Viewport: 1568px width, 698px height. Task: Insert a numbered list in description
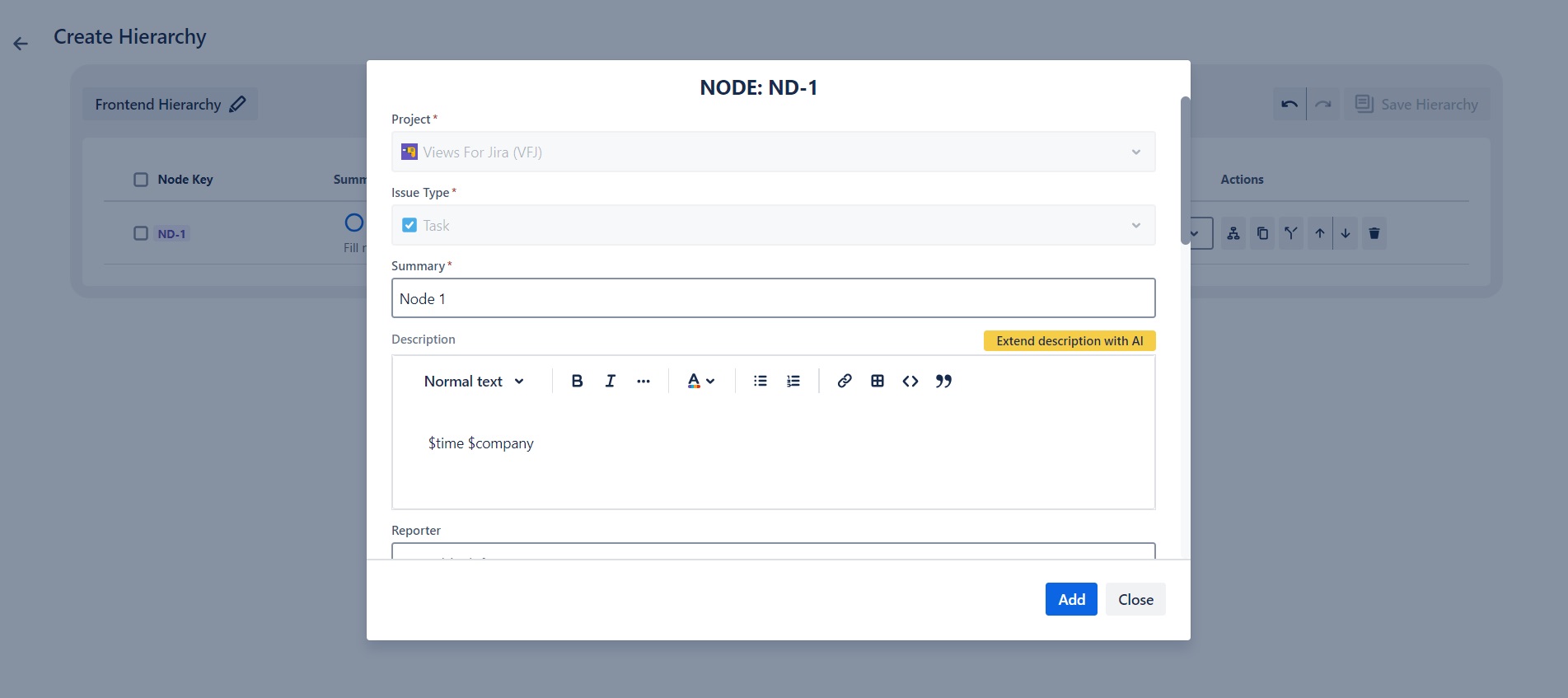click(793, 381)
